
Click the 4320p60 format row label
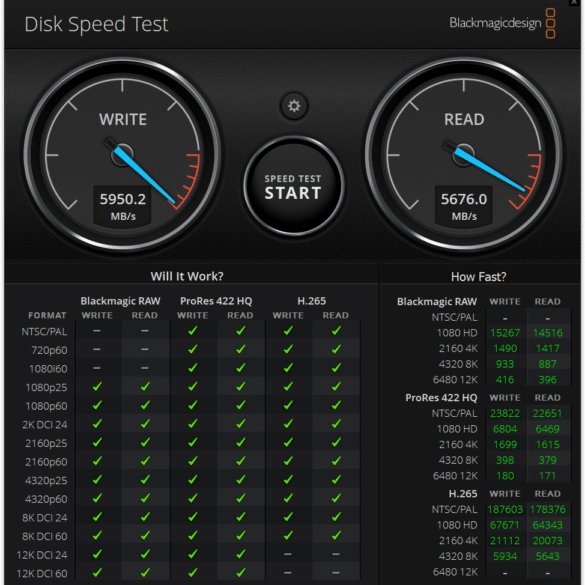[46, 499]
